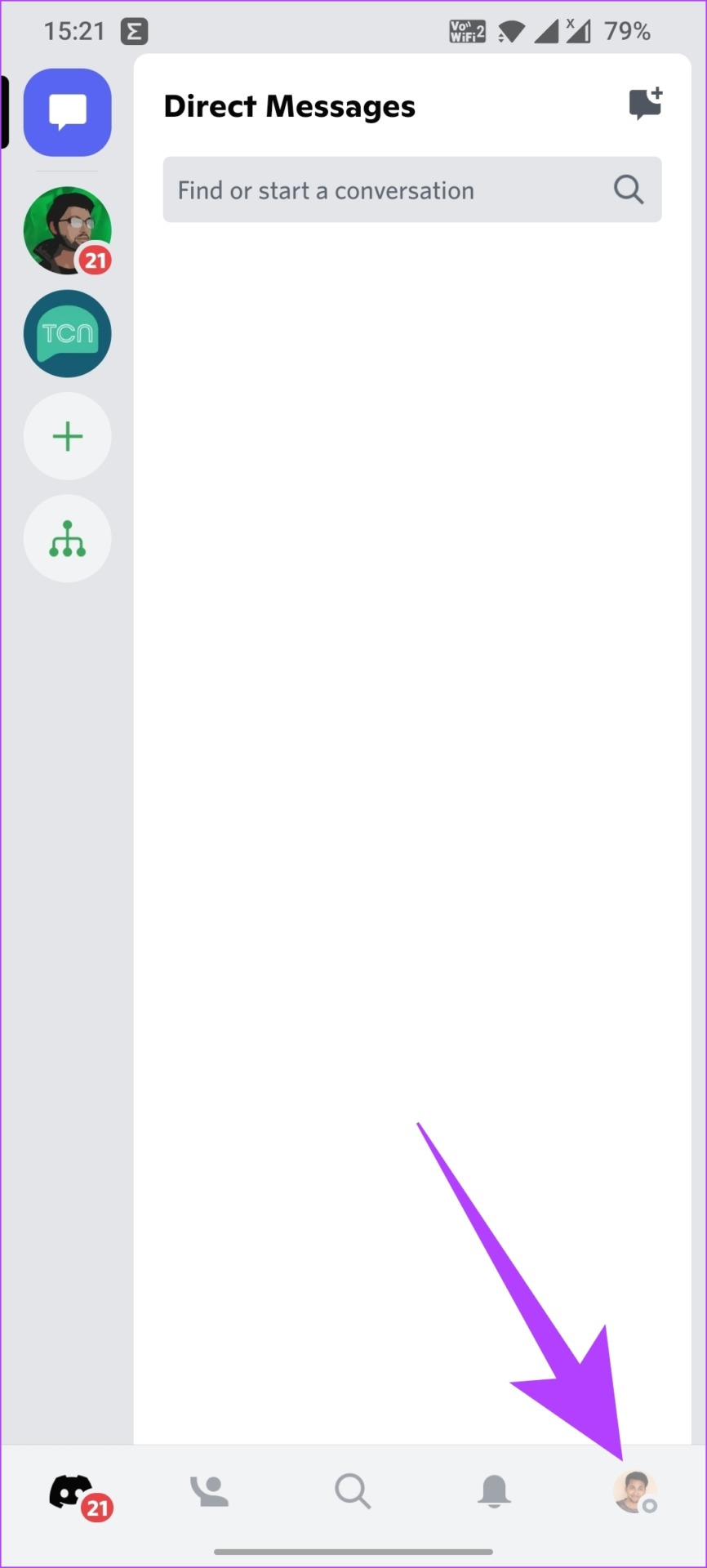Screen dimensions: 707x1568
Task: Tap the 79% battery indicator
Action: [627, 32]
